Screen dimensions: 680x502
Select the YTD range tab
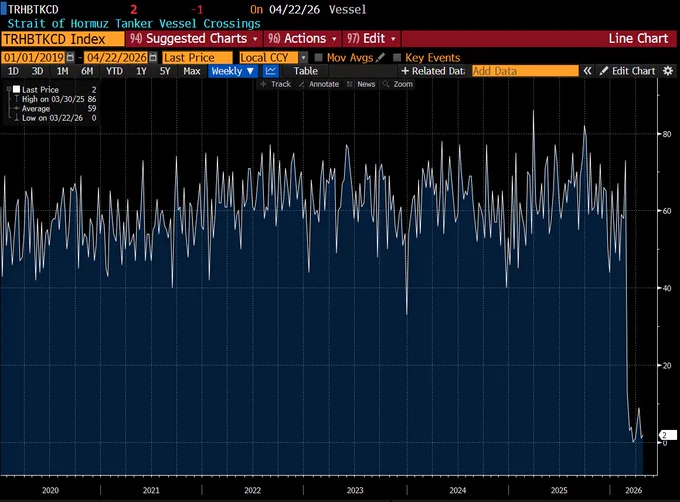click(x=114, y=71)
